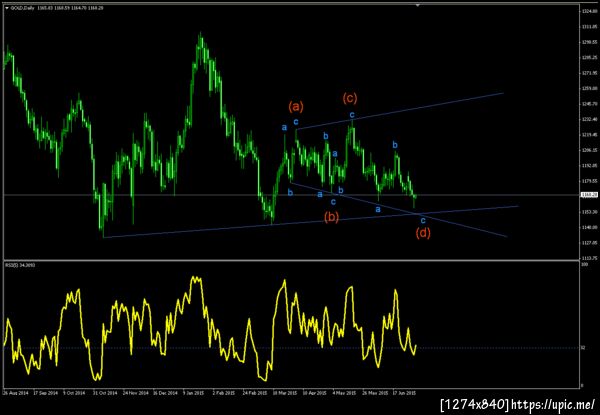Select the orange (a) wave label
Screen dimensions: 600x415
(x=296, y=107)
